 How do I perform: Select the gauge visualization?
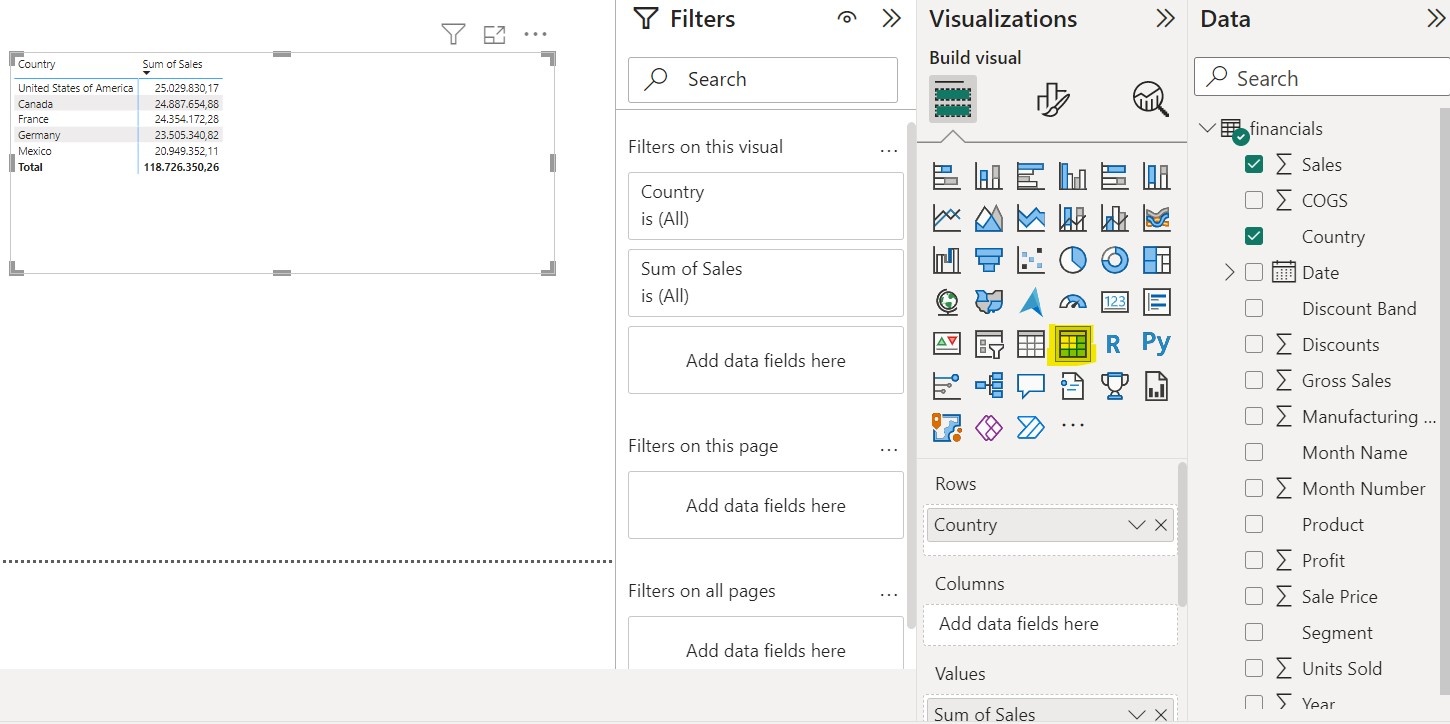click(x=1072, y=301)
